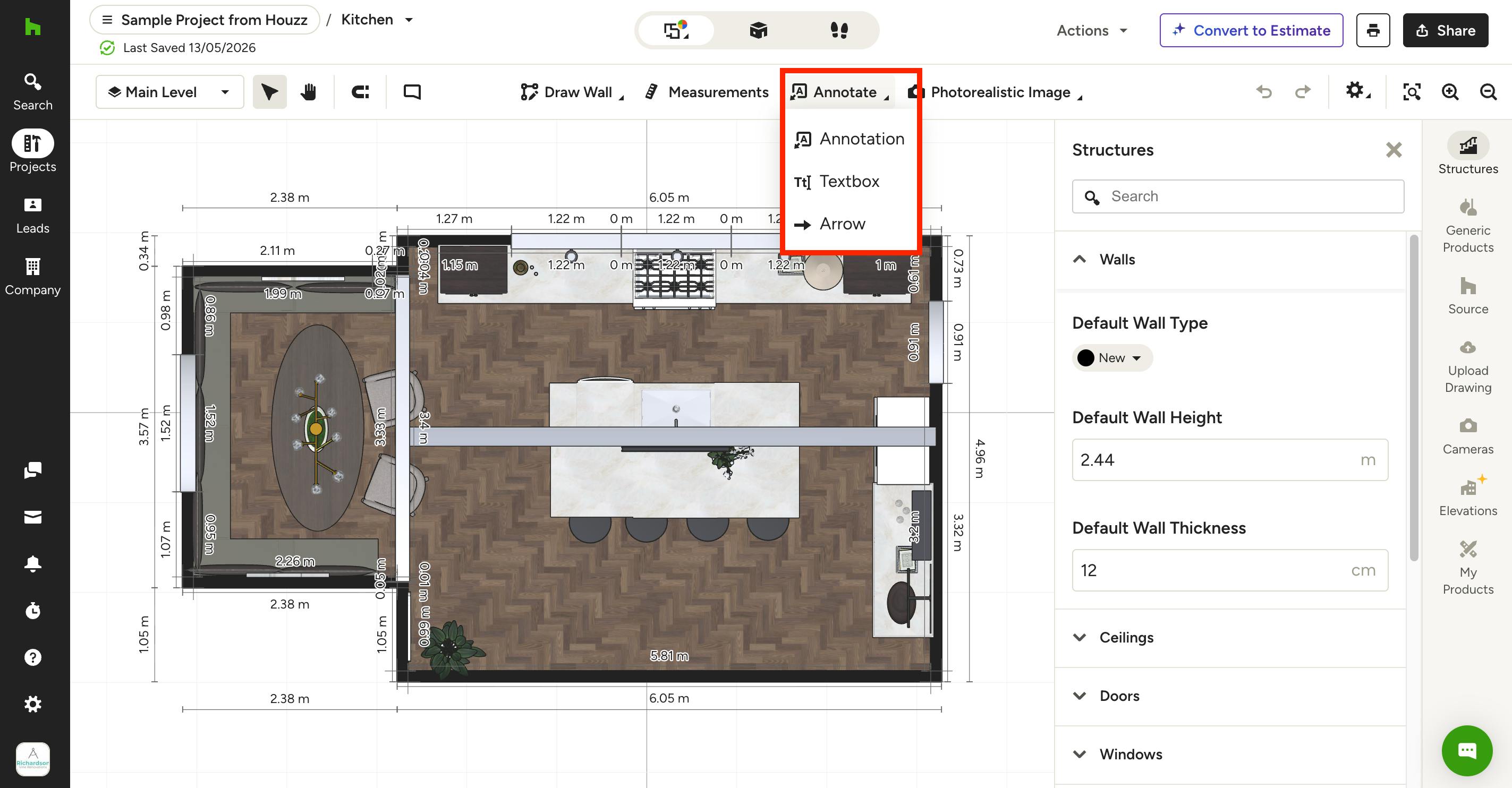Screen dimensions: 1512x788
Task: Open the Source tab
Action: (1468, 296)
